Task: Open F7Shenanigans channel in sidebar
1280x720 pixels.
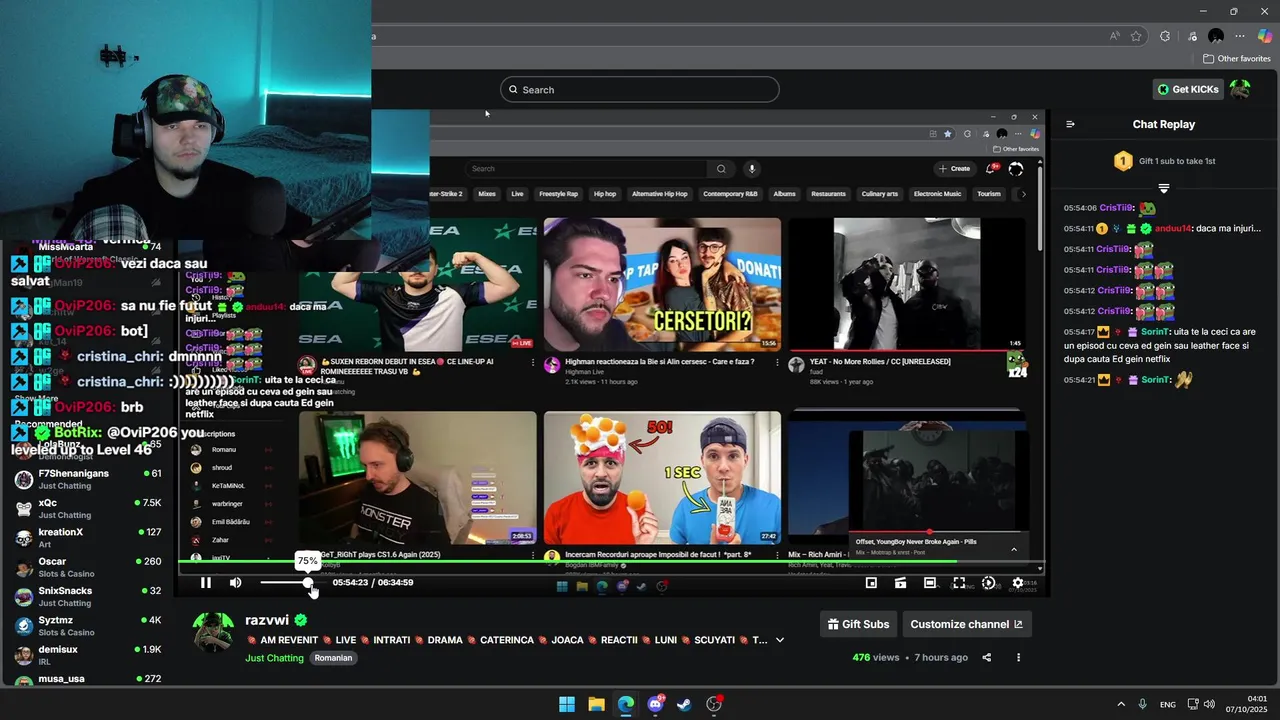Action: (88, 479)
